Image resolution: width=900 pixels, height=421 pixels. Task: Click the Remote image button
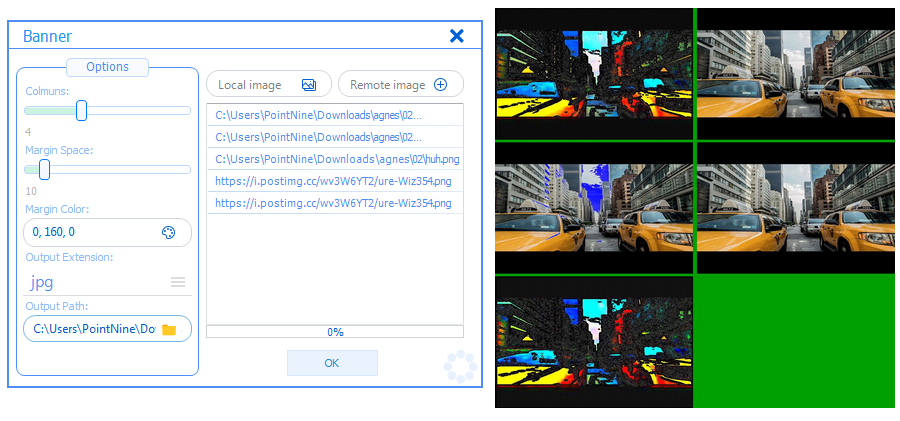(401, 84)
